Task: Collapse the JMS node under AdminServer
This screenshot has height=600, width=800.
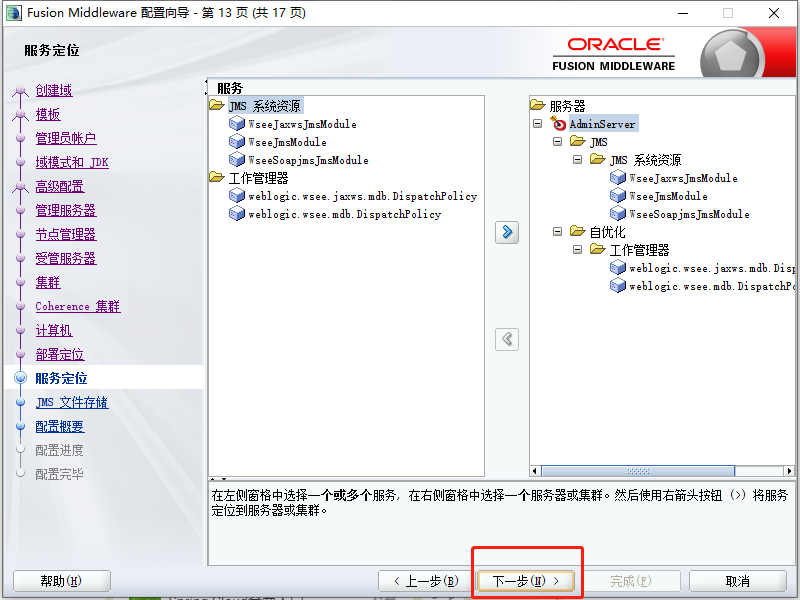Action: click(557, 141)
